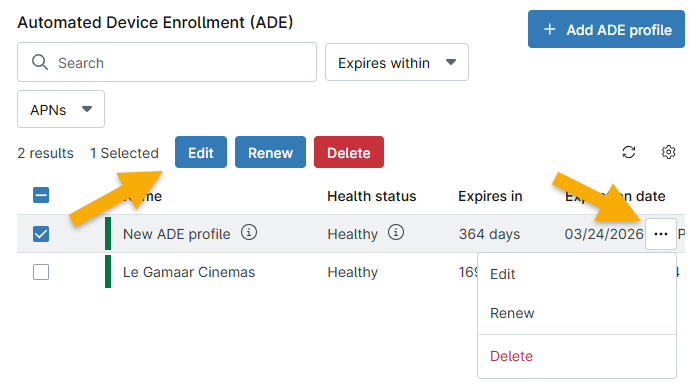Check the Le Gamaar Cinemas row checkbox
Screen dimensions: 689x389
41,272
